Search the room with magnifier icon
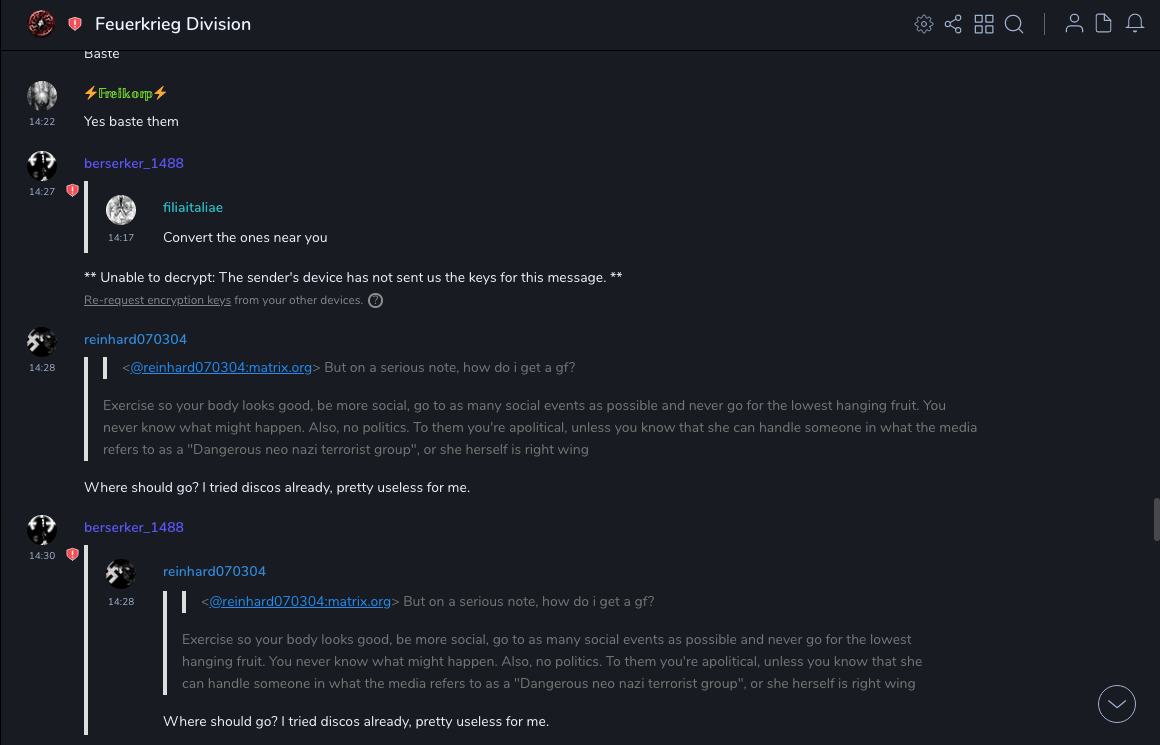Screen dimensions: 1160x745 (x=1014, y=24)
